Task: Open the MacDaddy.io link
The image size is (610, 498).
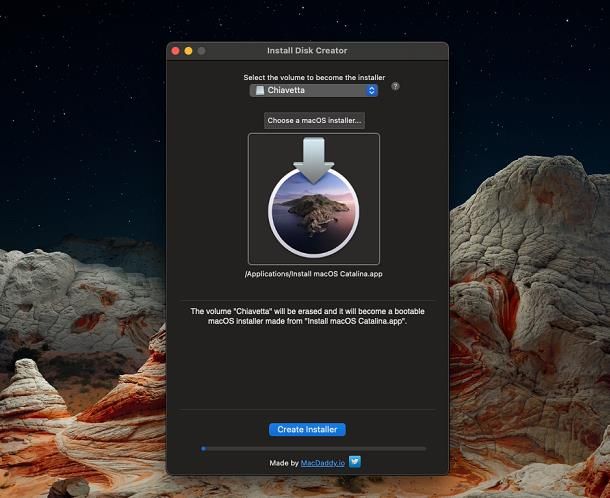Action: (323, 463)
